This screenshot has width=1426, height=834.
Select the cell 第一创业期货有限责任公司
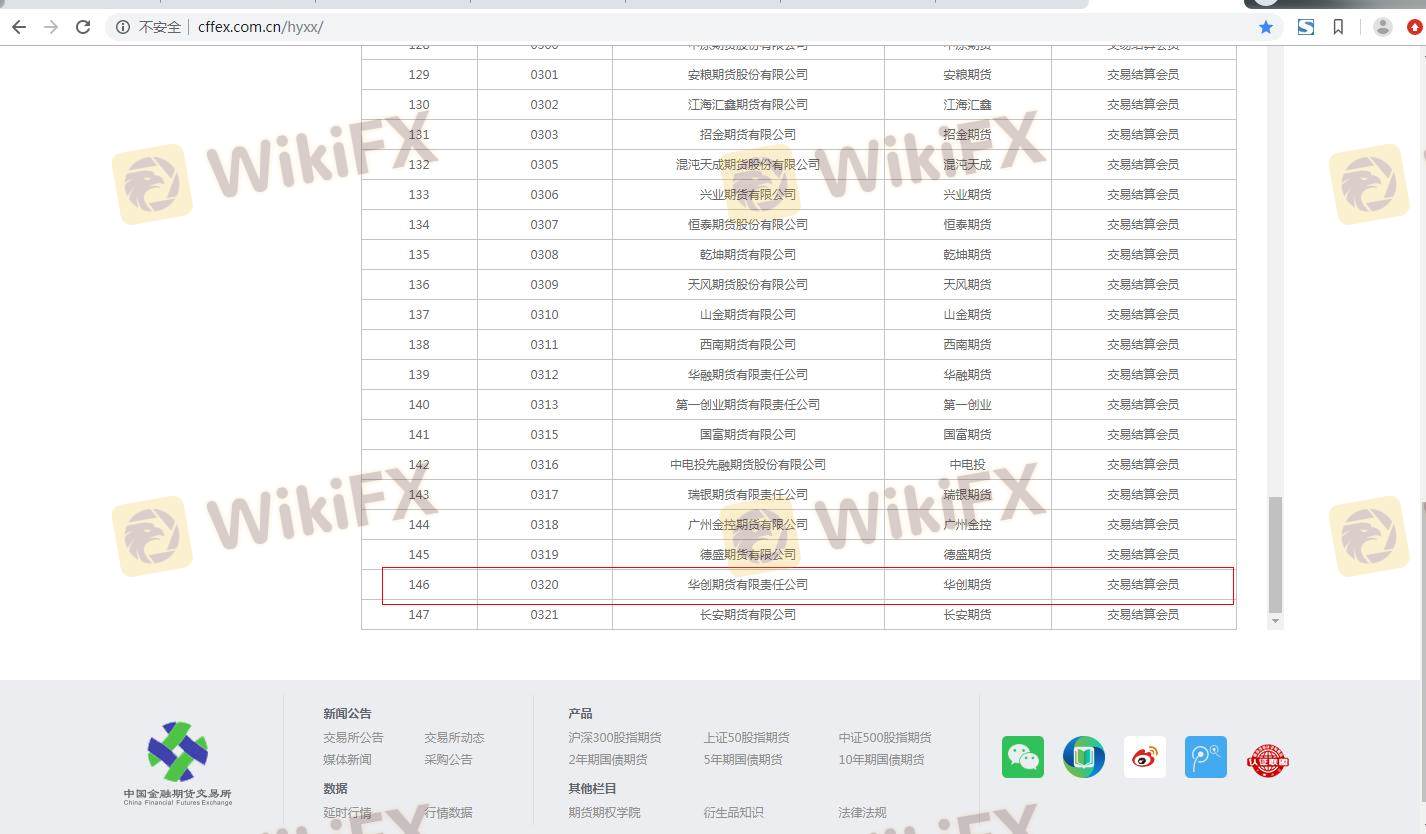click(748, 404)
